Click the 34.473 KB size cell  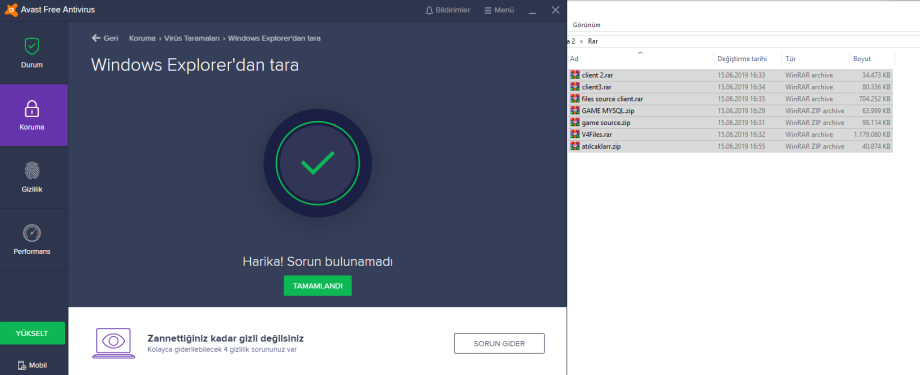pos(877,75)
